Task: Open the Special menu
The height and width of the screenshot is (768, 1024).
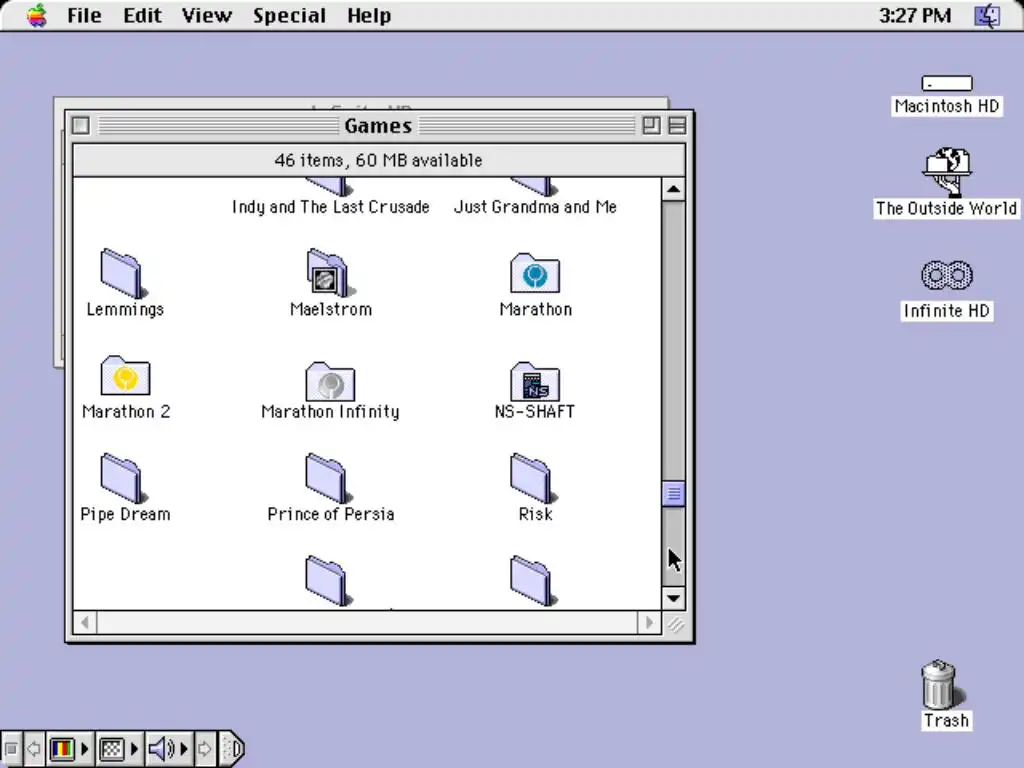Action: pos(289,15)
